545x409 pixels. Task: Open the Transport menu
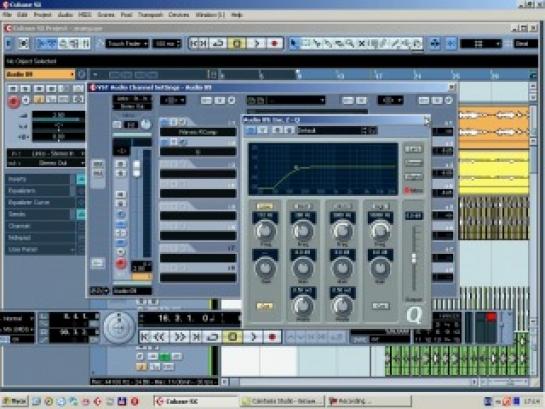pos(150,15)
